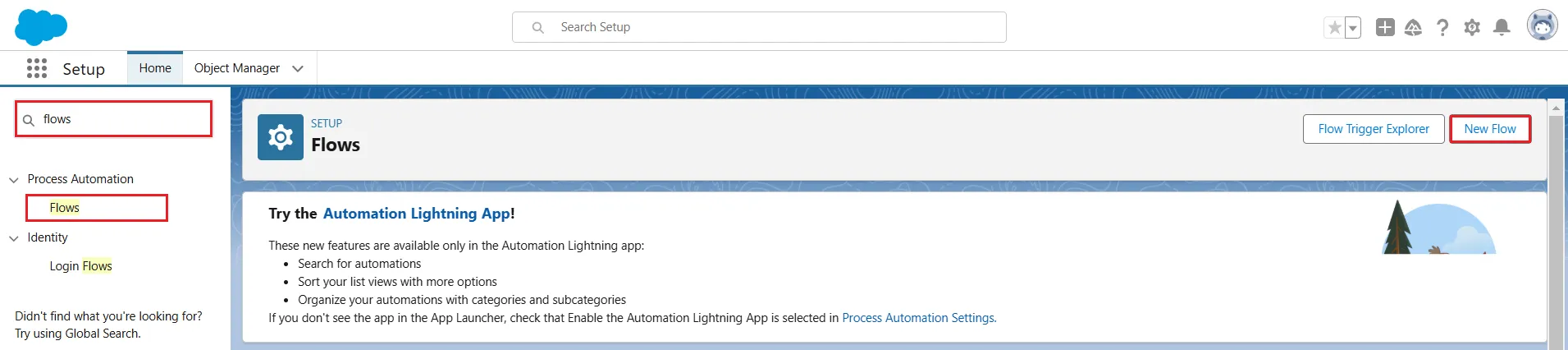Open the setup gear menu icon

point(1472,28)
